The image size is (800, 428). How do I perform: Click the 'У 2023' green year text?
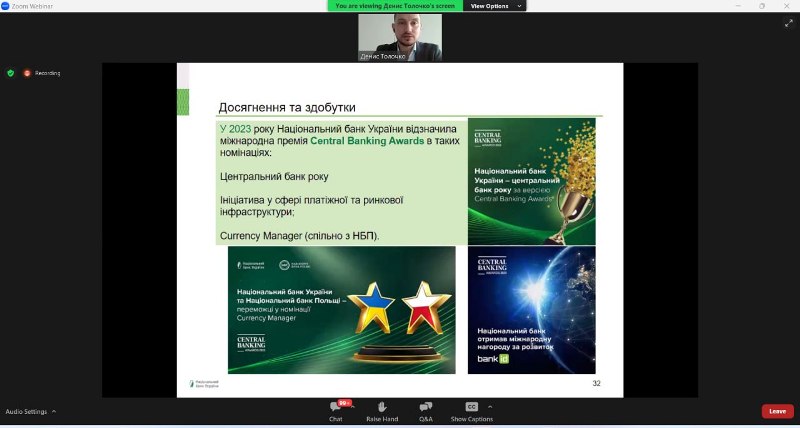[235, 129]
